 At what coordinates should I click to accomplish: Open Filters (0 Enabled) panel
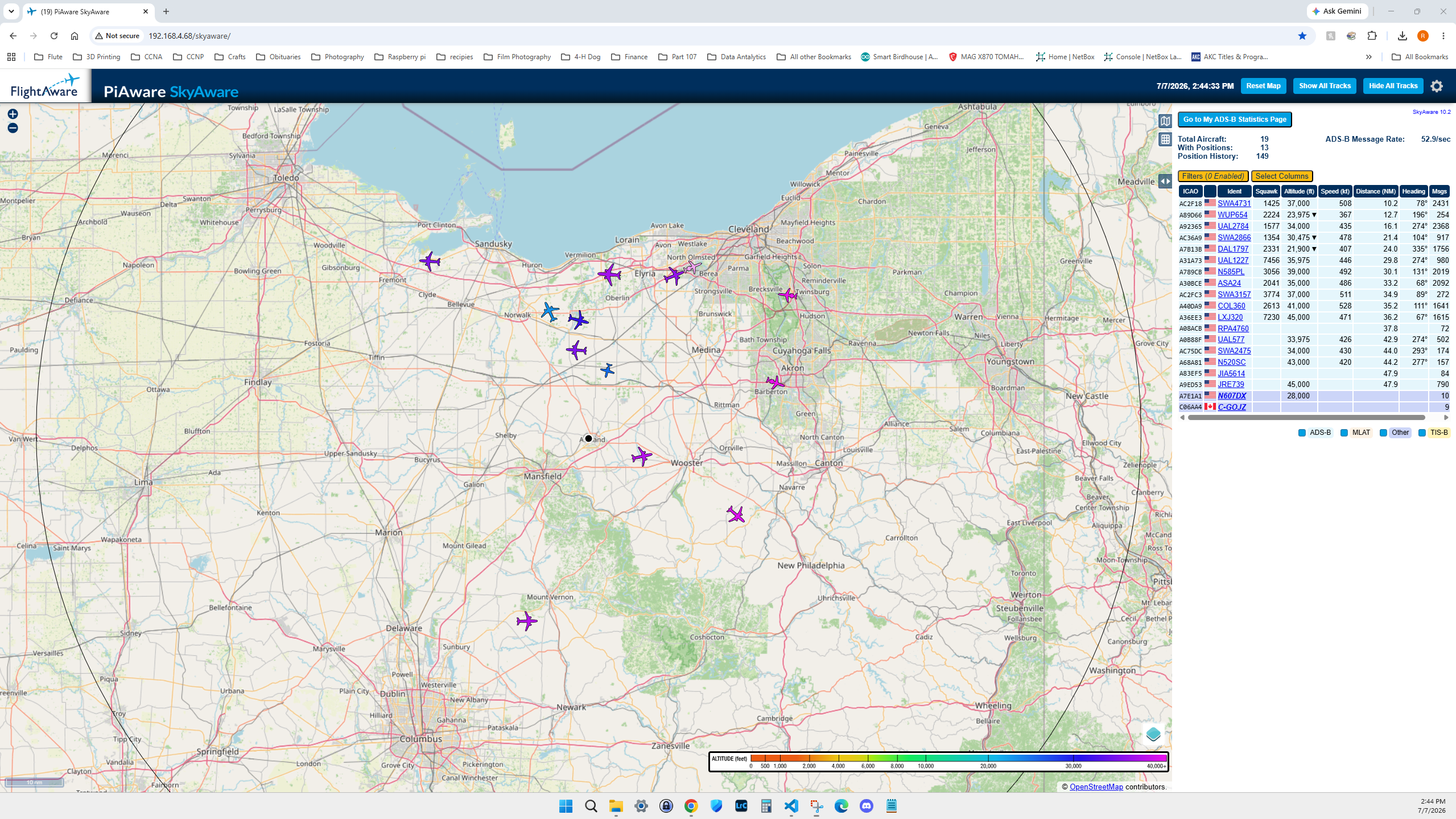pos(1212,176)
